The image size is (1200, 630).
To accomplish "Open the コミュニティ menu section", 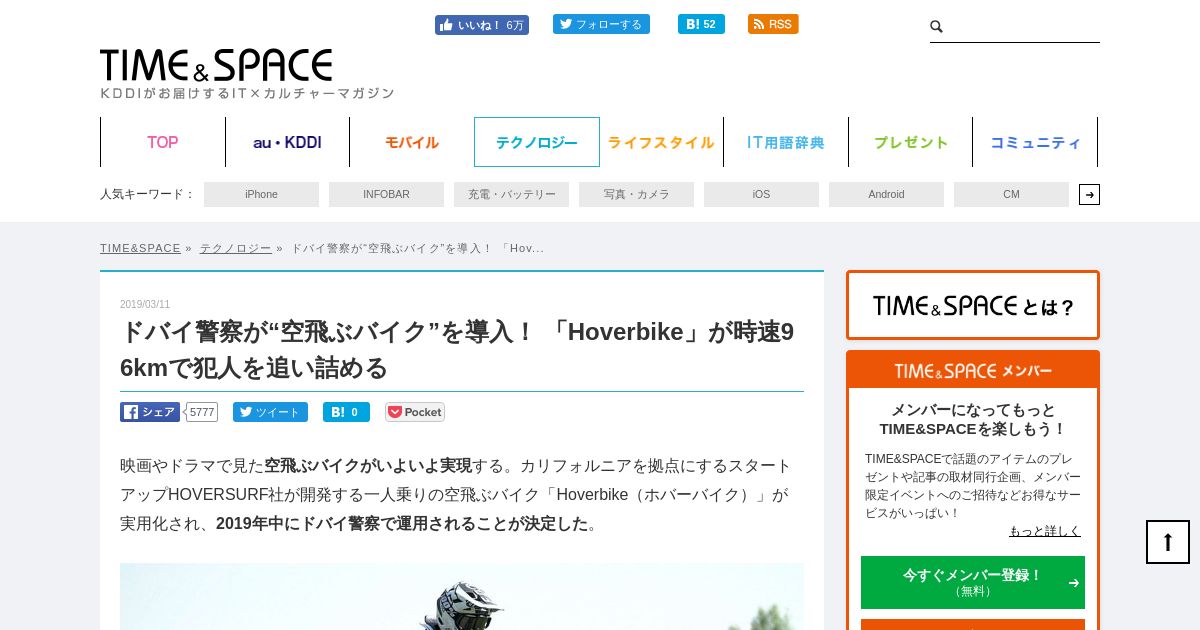I will pyautogui.click(x=1035, y=142).
